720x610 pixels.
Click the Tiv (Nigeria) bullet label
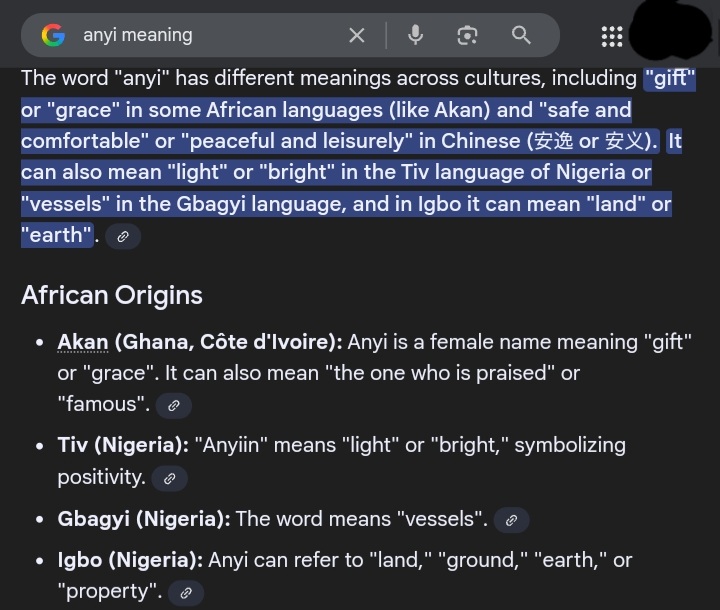123,445
